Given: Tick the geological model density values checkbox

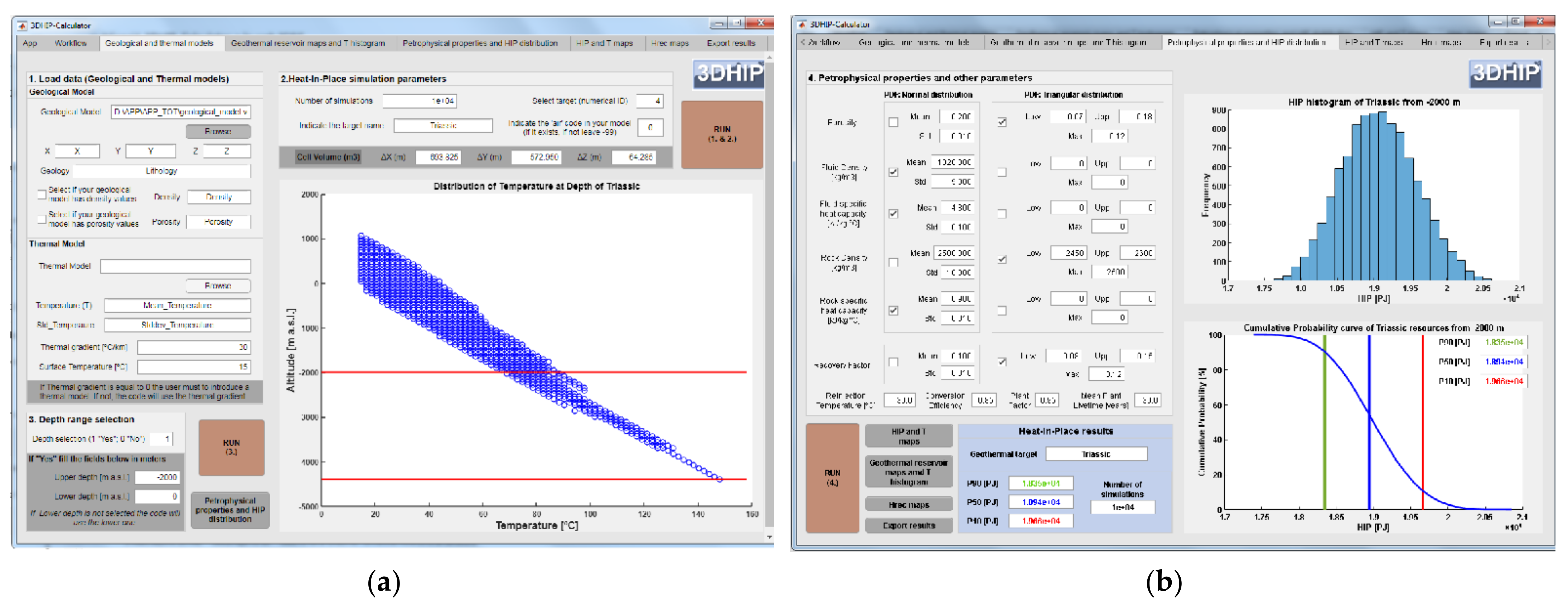Looking at the screenshot, I should pos(42,194).
